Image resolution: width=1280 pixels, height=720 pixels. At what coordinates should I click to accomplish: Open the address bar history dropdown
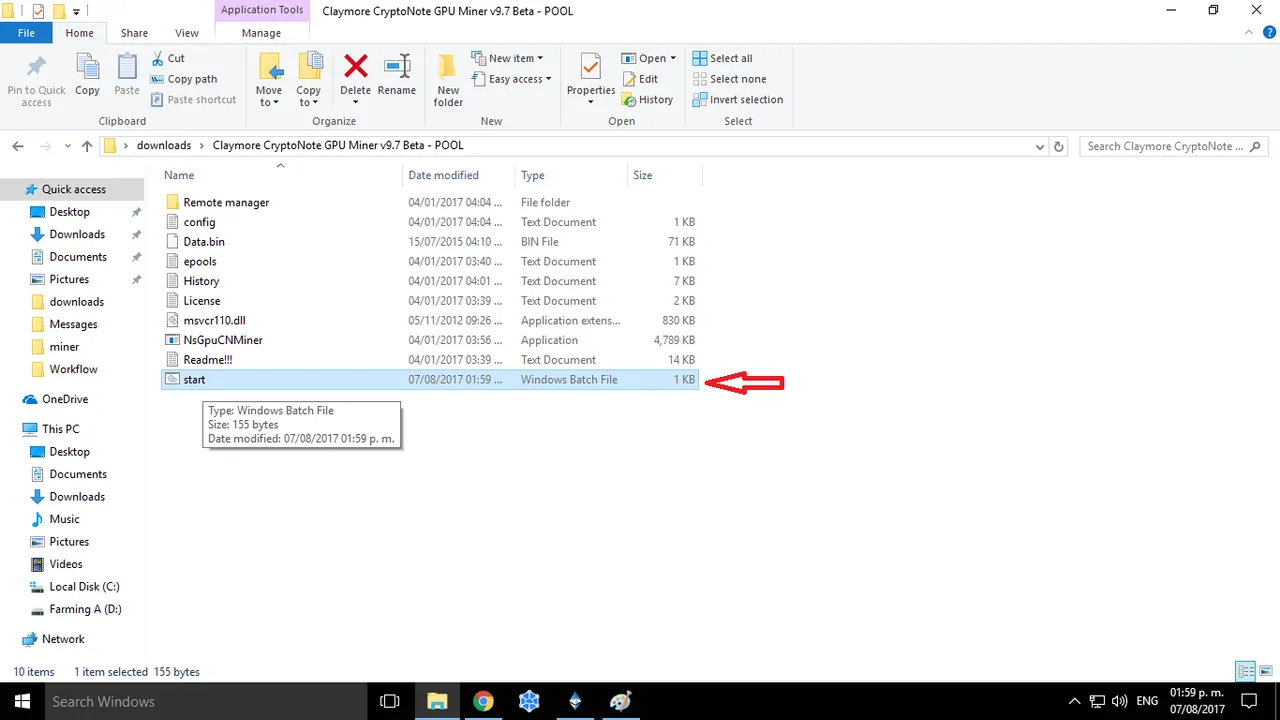pos(1040,146)
